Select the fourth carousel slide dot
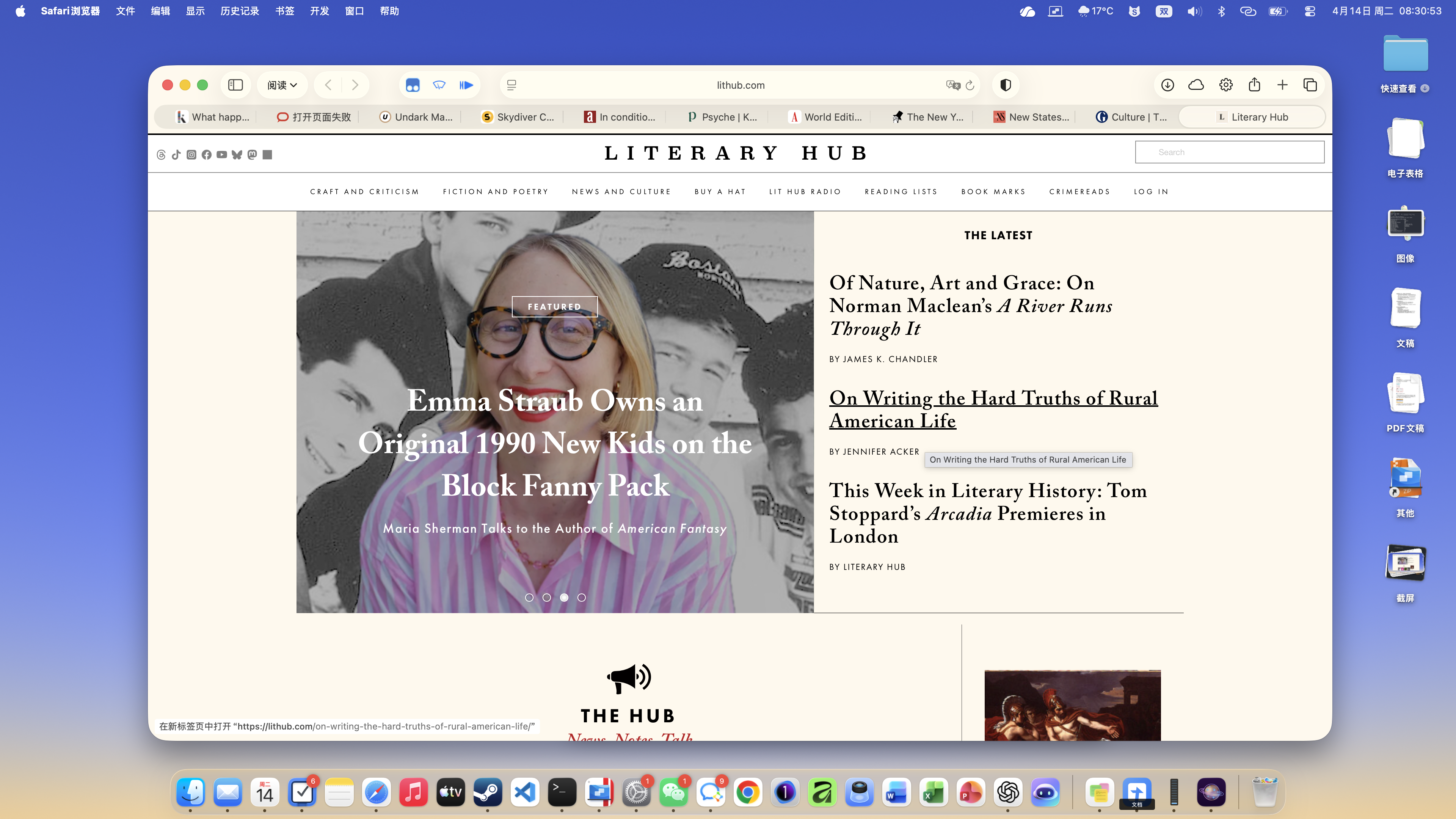 [581, 598]
